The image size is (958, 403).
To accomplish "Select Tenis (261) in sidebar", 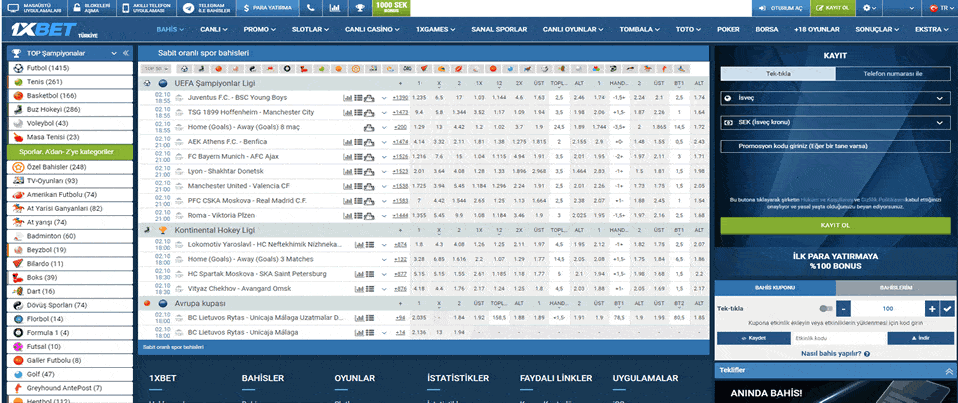I will (x=71, y=82).
